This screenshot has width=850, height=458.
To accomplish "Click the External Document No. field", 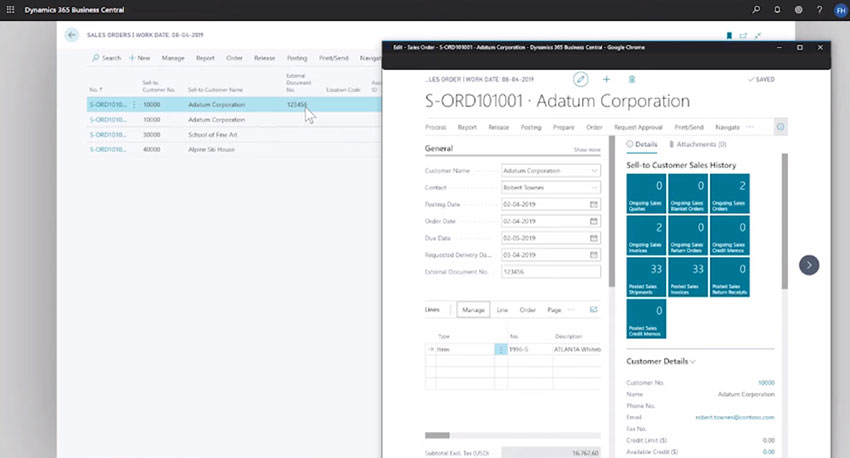I will tap(551, 272).
